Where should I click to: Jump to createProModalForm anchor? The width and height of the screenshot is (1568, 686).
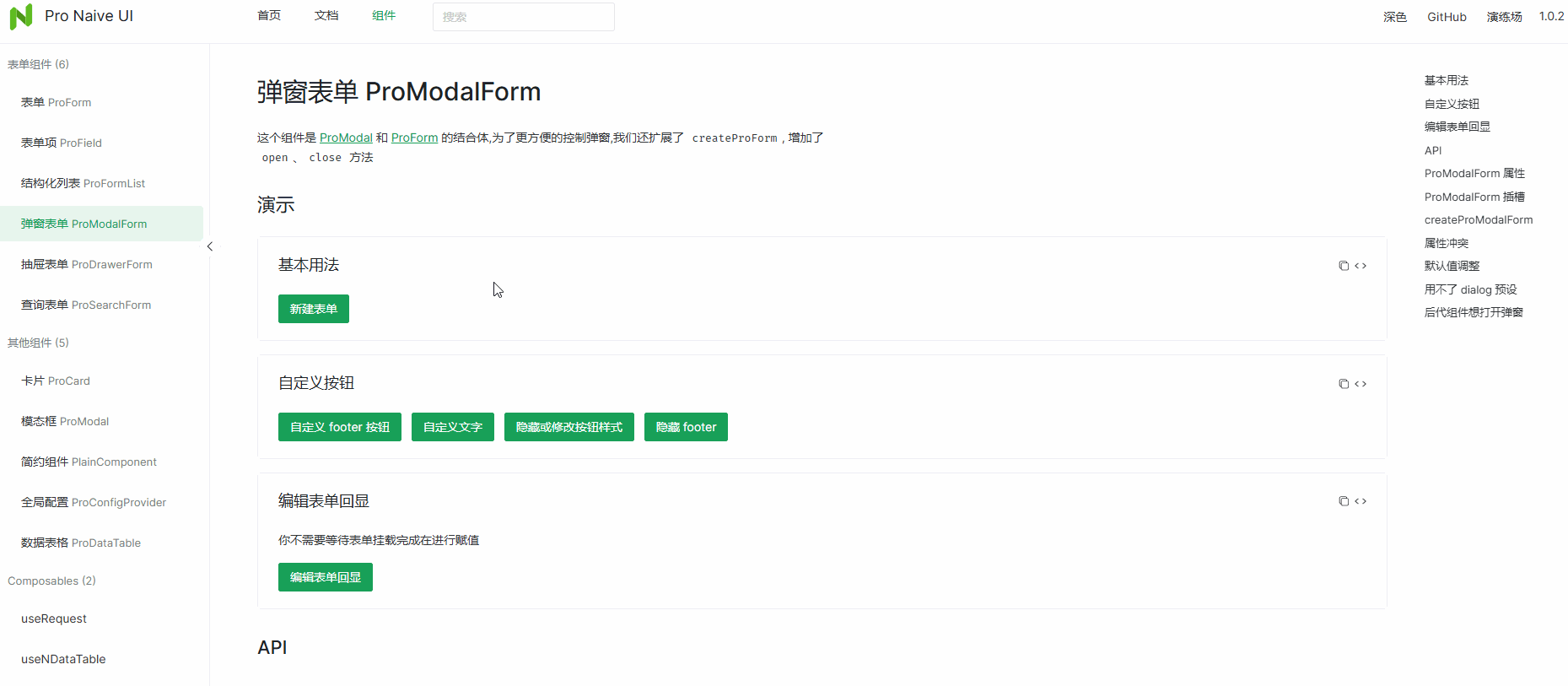pos(1479,219)
